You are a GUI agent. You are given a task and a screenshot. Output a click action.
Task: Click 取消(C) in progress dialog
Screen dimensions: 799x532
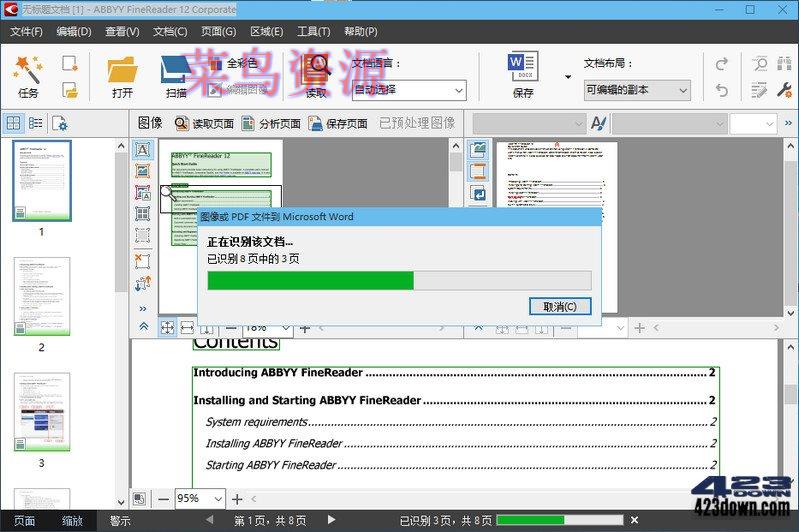(560, 307)
